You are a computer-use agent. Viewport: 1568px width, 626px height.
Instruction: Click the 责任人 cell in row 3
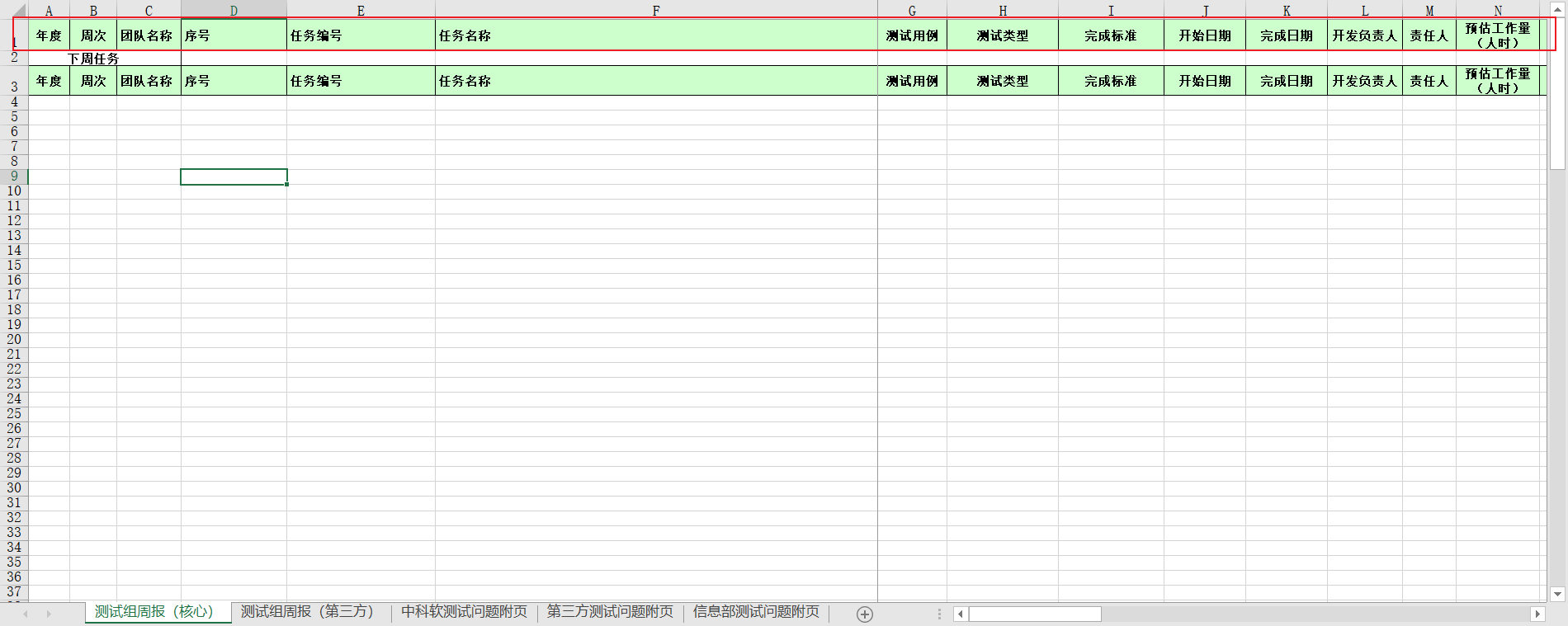point(1429,81)
